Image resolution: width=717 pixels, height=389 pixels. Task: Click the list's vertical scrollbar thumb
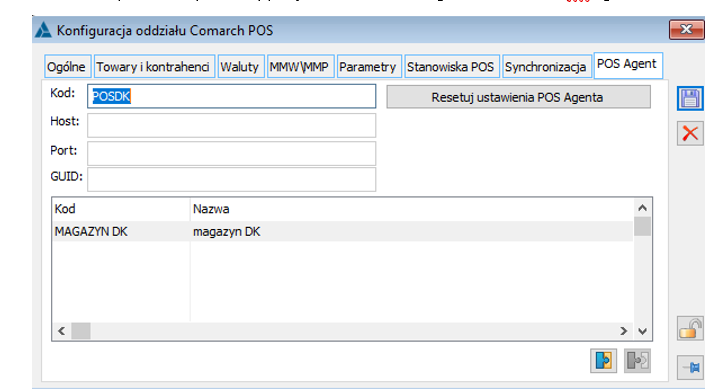point(642,227)
